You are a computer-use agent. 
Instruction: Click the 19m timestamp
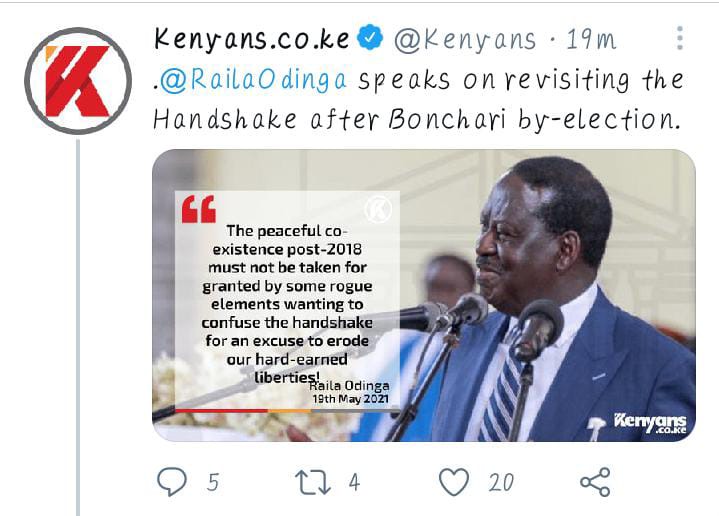(592, 40)
